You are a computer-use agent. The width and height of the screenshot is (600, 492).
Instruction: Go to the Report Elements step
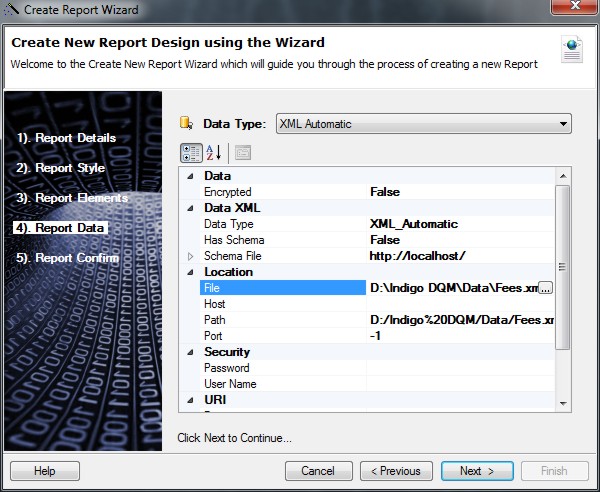pos(72,198)
